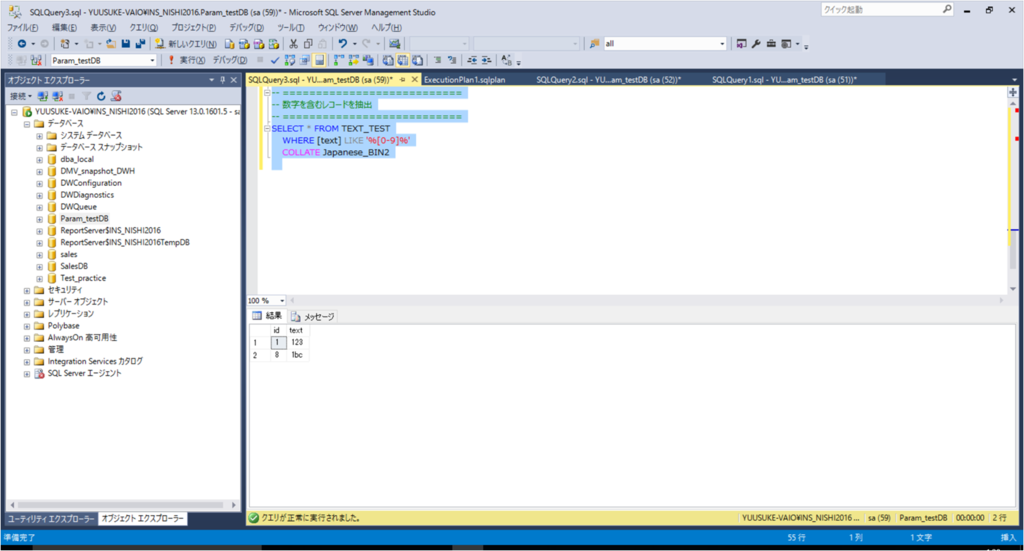Select the Param_testDB database in tree

(x=84, y=219)
